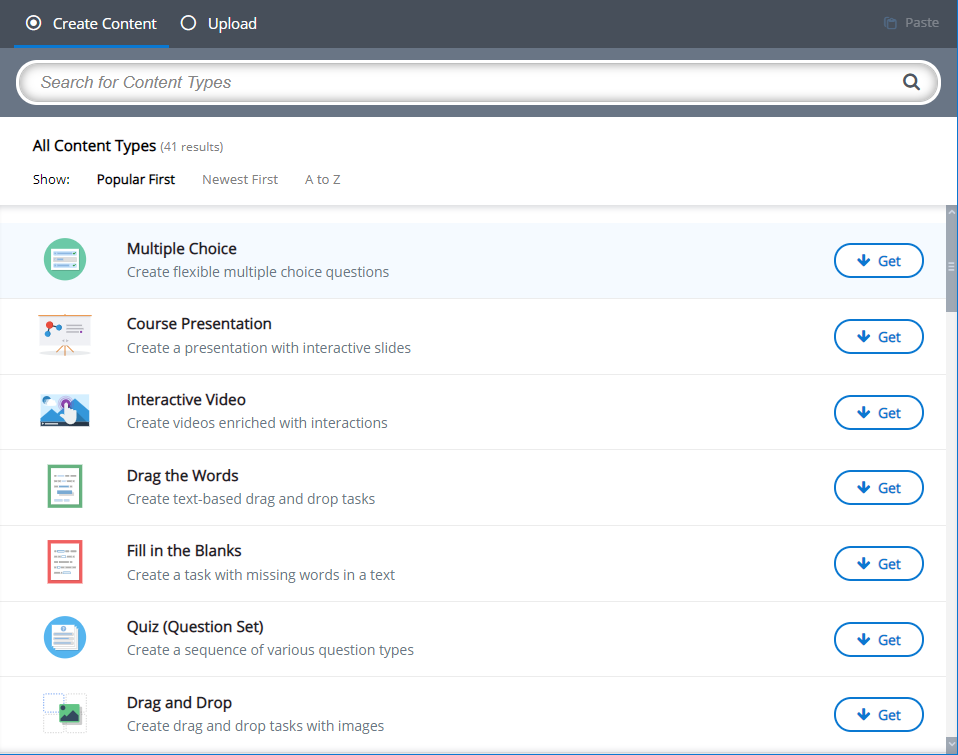Sort content types A to Z

(x=323, y=180)
